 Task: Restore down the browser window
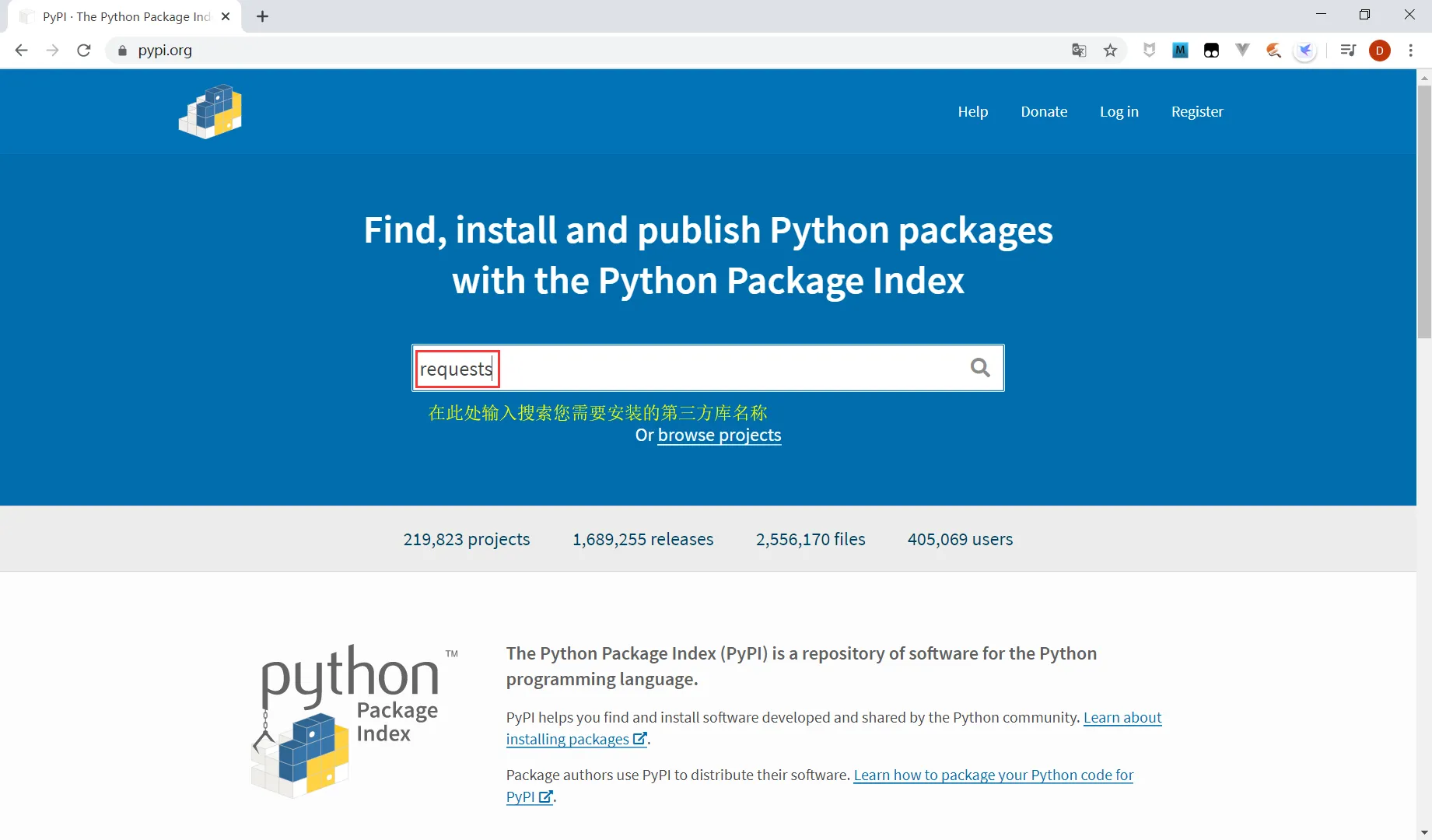[x=1364, y=14]
